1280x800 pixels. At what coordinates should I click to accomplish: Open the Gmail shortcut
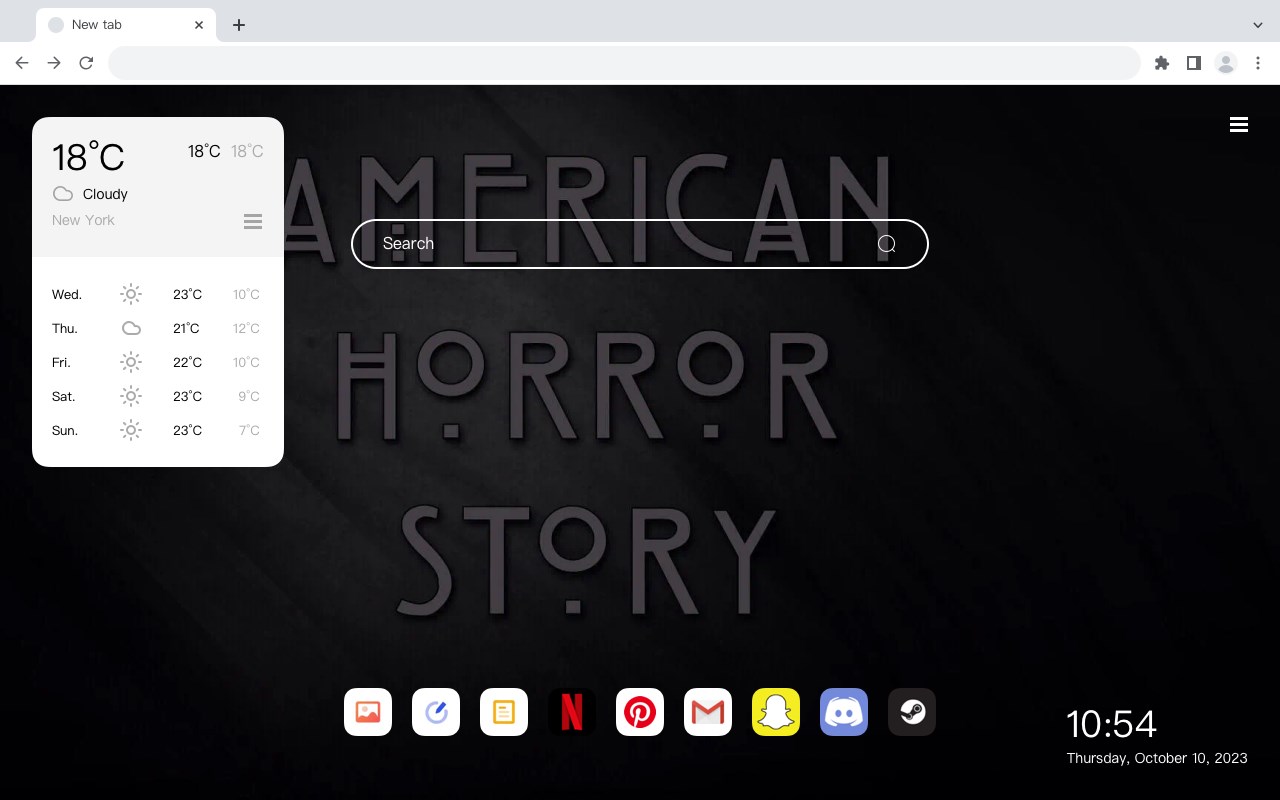pyautogui.click(x=708, y=712)
